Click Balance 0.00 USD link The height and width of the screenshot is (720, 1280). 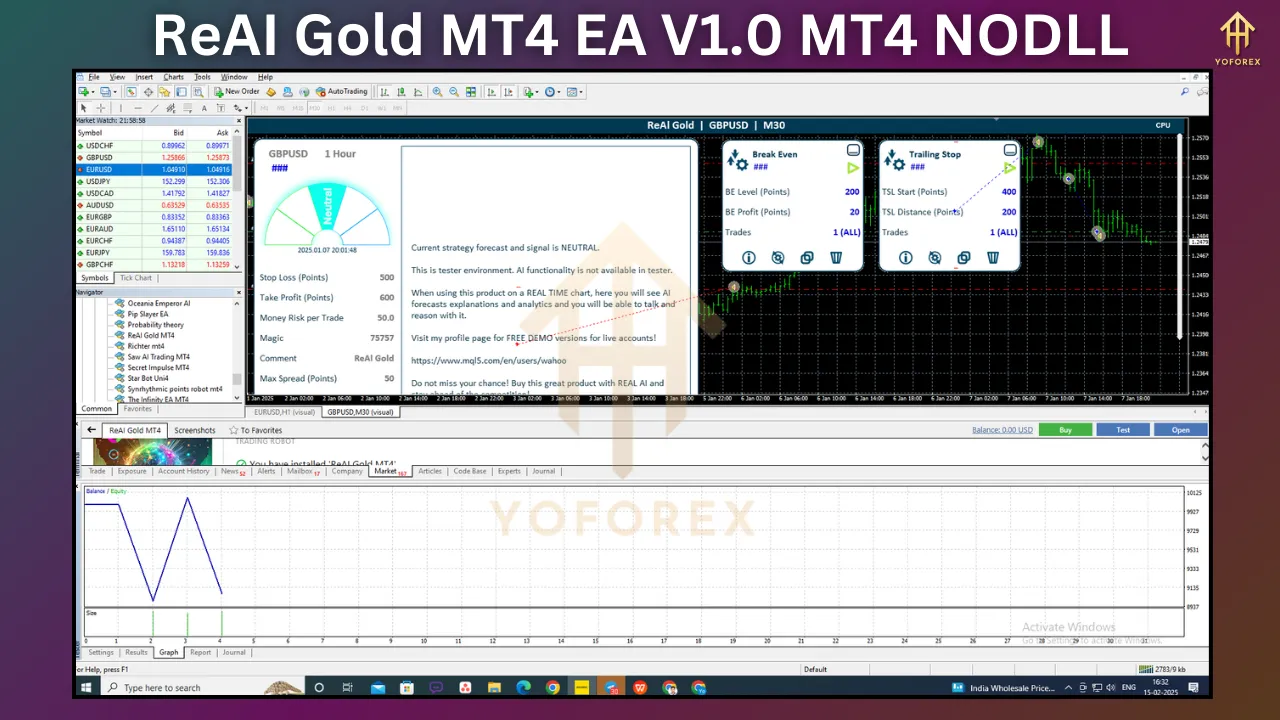point(1002,430)
